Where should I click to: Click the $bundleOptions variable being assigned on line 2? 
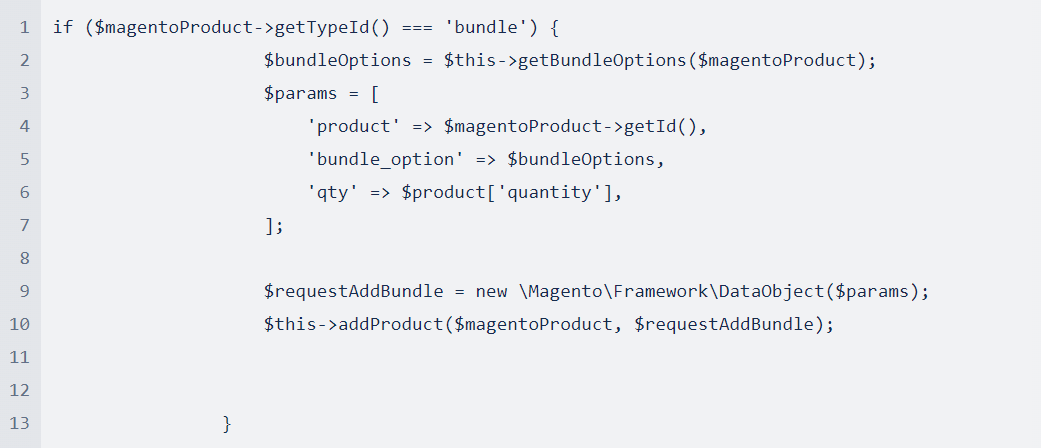[338, 60]
